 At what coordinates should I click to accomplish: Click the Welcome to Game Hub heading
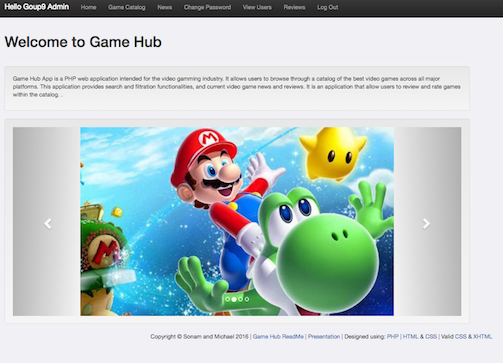tap(83, 42)
